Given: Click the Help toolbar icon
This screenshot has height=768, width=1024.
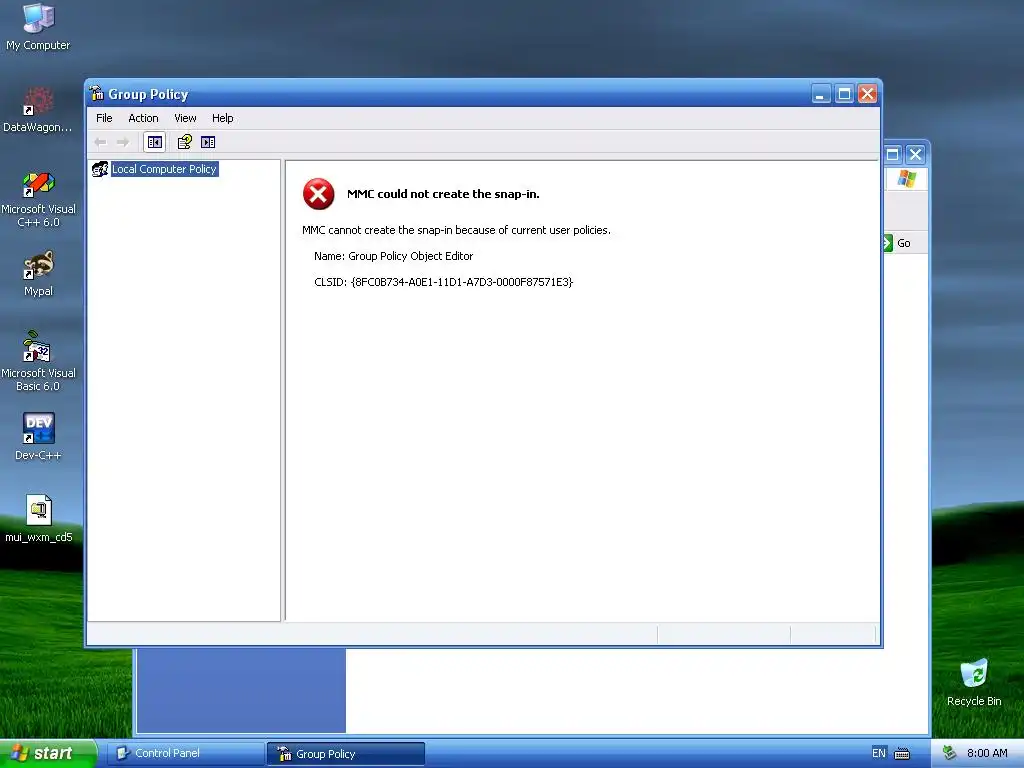Looking at the screenshot, I should point(185,142).
